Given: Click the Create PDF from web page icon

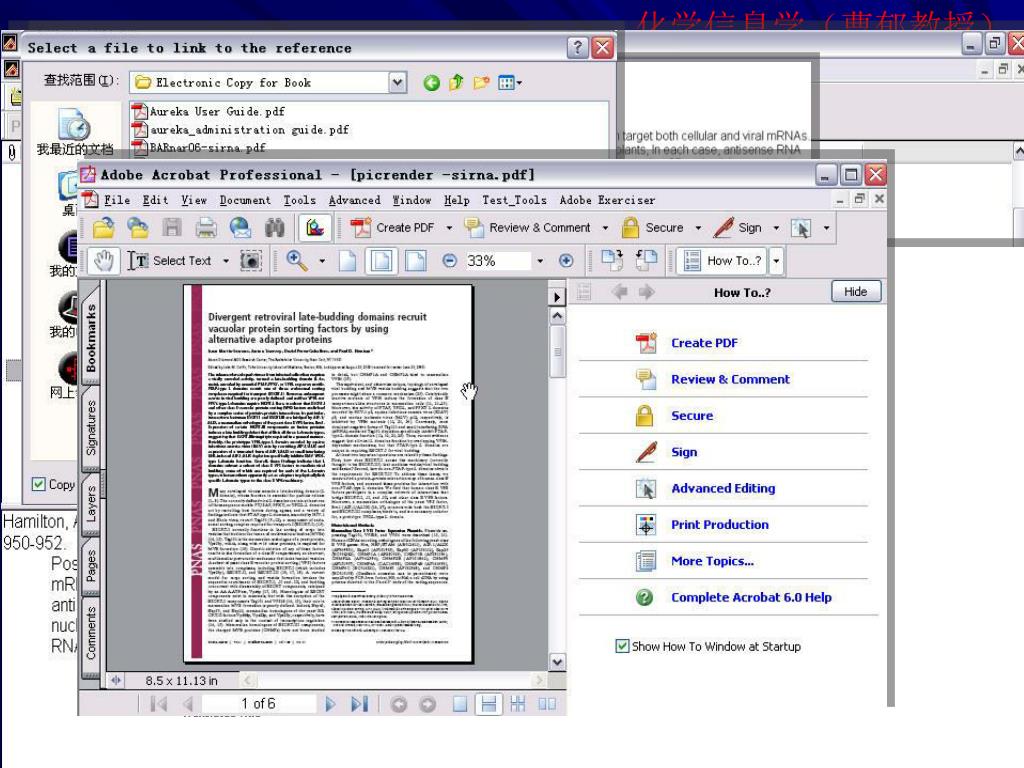Looking at the screenshot, I should point(137,227).
